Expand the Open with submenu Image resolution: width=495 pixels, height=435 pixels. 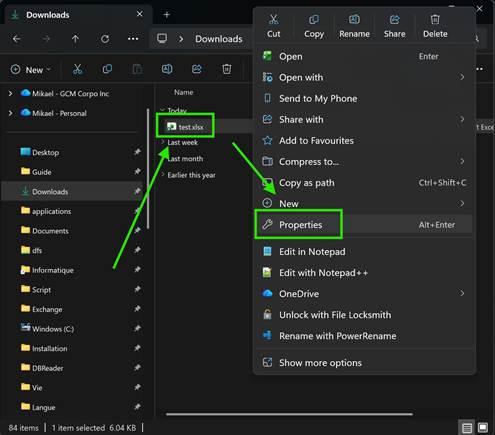pyautogui.click(x=462, y=77)
